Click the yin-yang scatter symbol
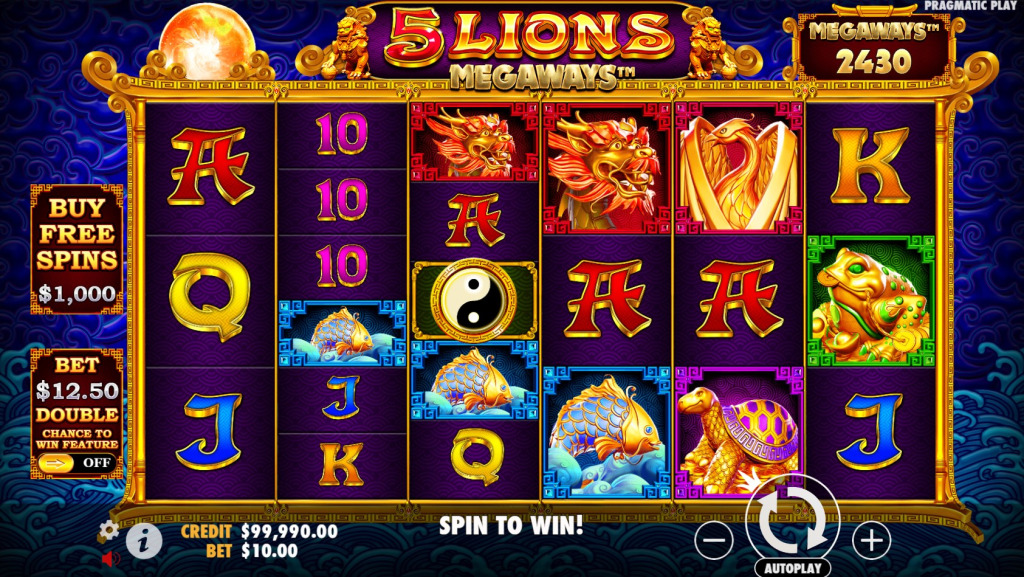This screenshot has width=1024, height=577. [474, 300]
